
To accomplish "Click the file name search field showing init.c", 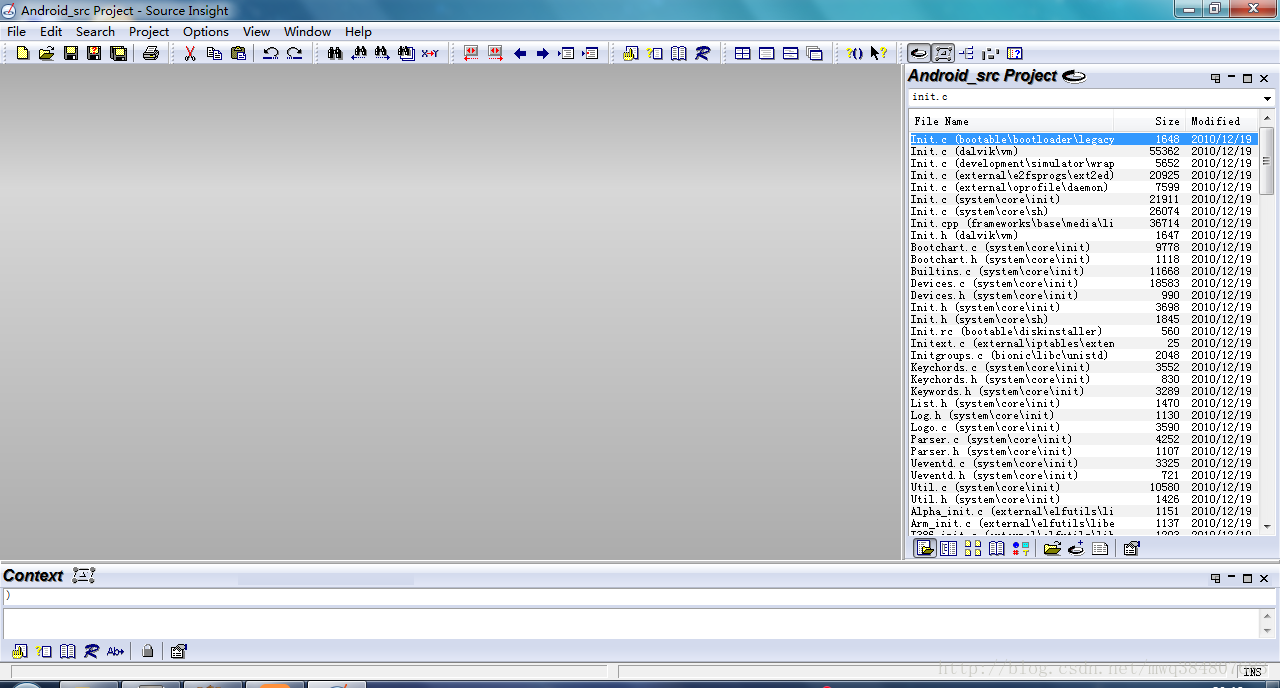I will click(1084, 98).
